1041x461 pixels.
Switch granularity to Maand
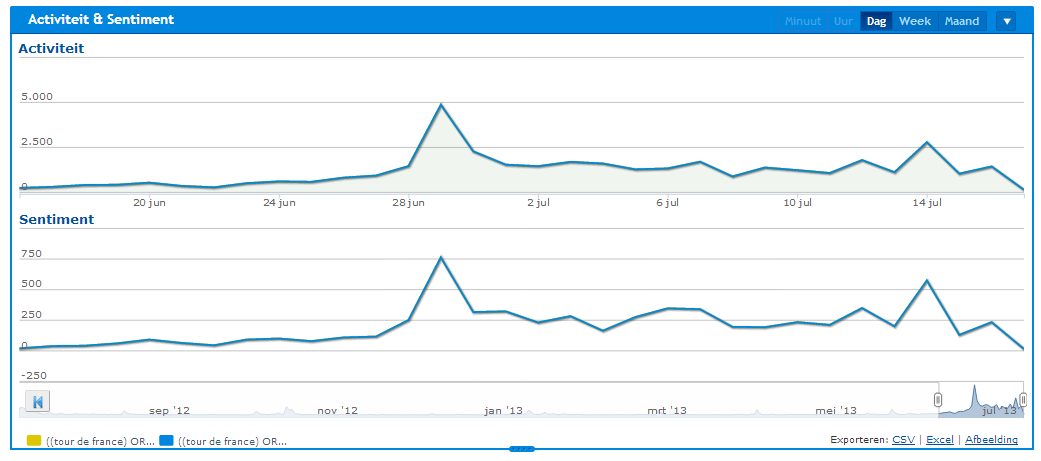[961, 21]
